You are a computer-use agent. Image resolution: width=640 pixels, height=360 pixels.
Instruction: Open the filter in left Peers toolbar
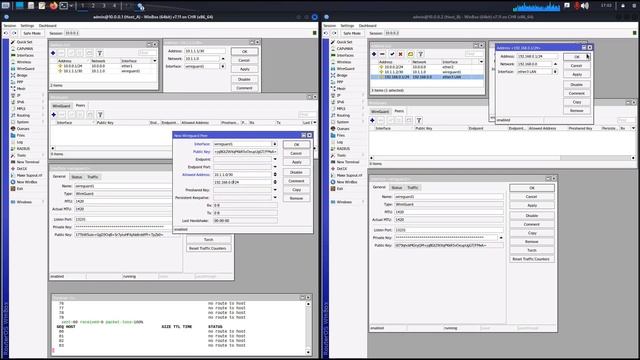coord(100,115)
